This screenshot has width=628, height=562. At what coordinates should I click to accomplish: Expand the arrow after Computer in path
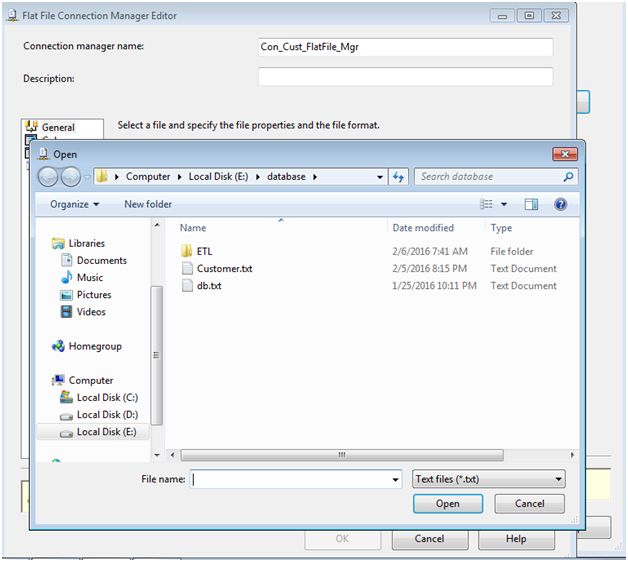[x=179, y=177]
